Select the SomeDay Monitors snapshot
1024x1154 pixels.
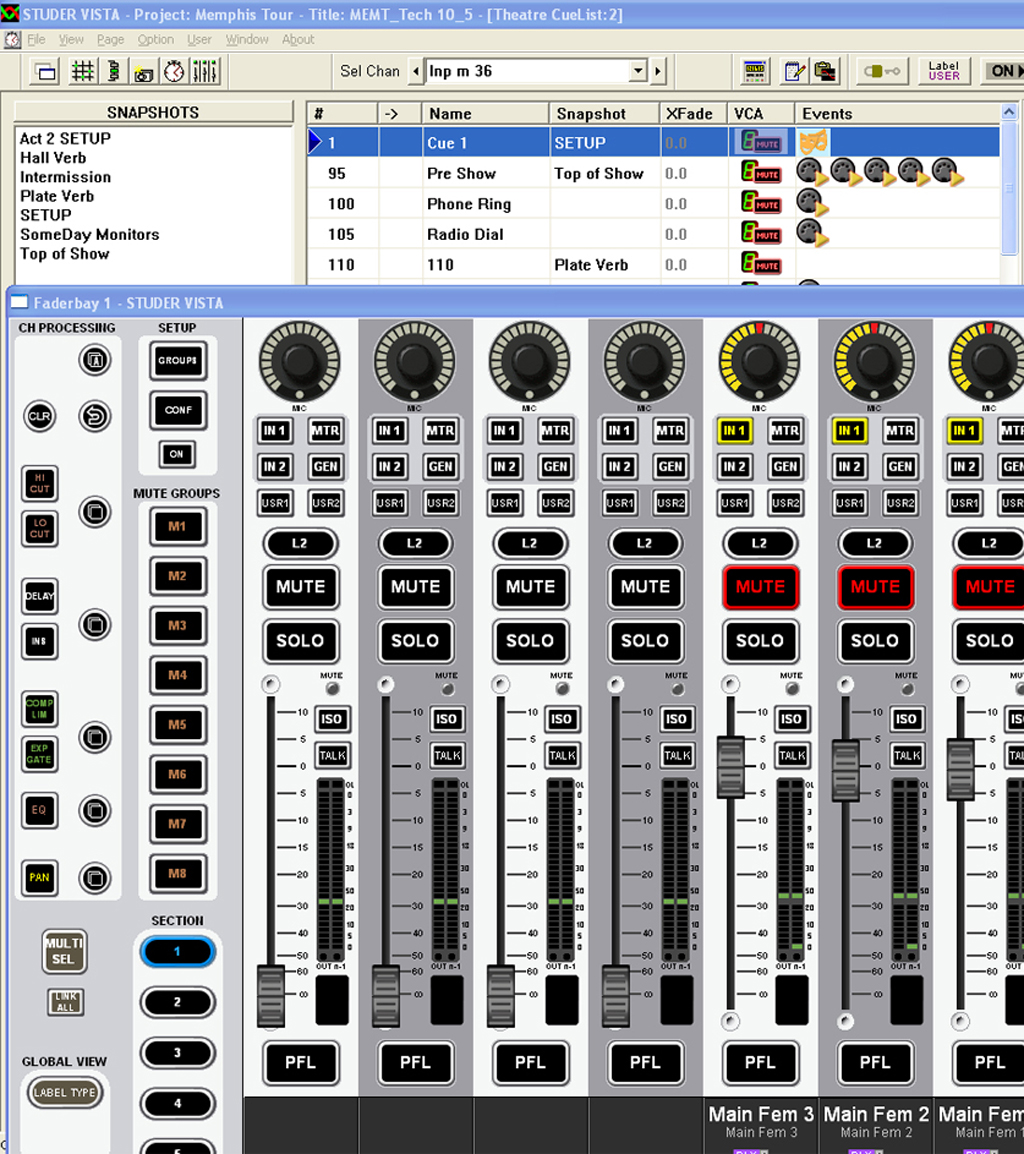[90, 235]
